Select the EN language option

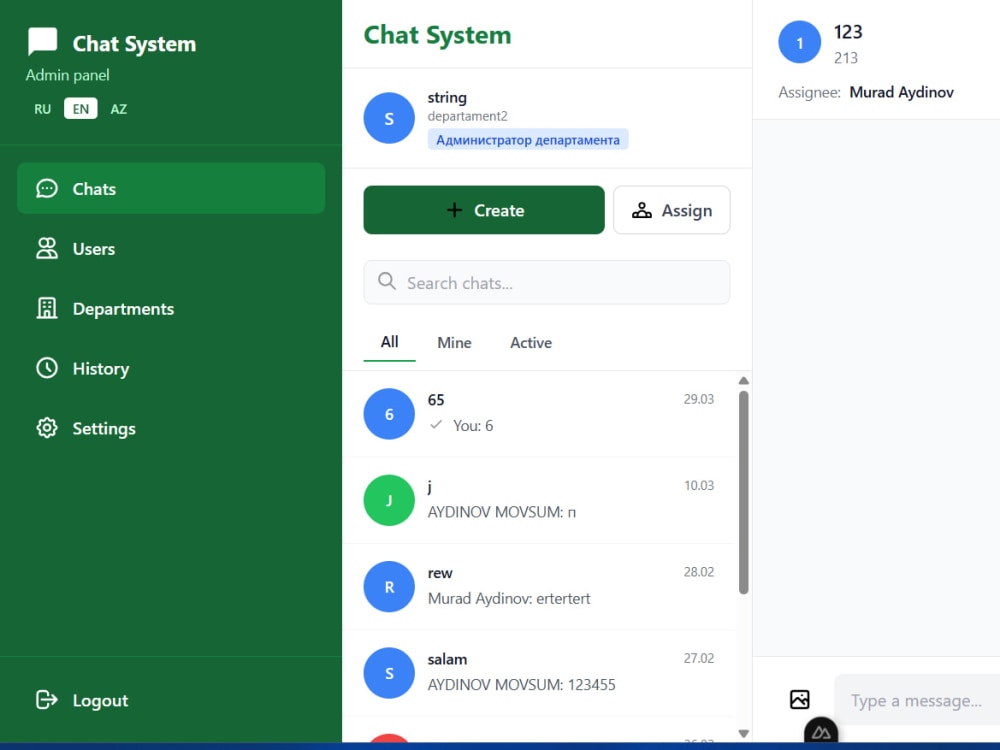(x=81, y=109)
